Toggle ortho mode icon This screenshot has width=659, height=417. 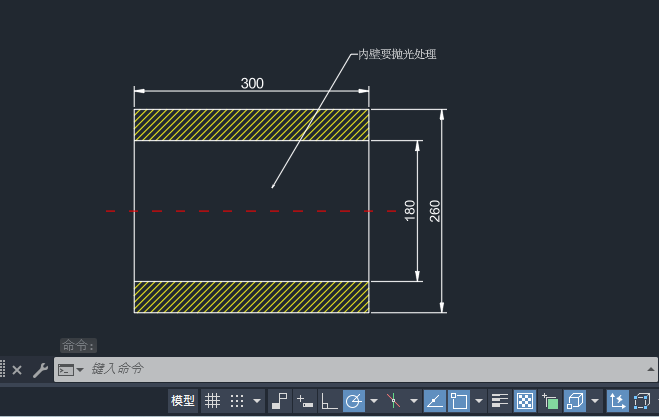coord(329,401)
